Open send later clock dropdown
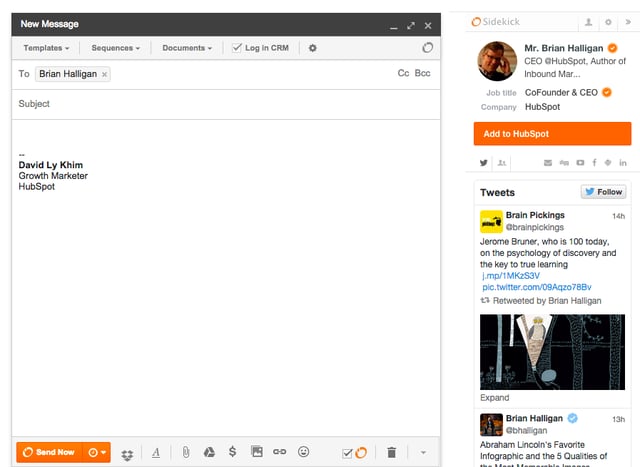 pos(97,452)
